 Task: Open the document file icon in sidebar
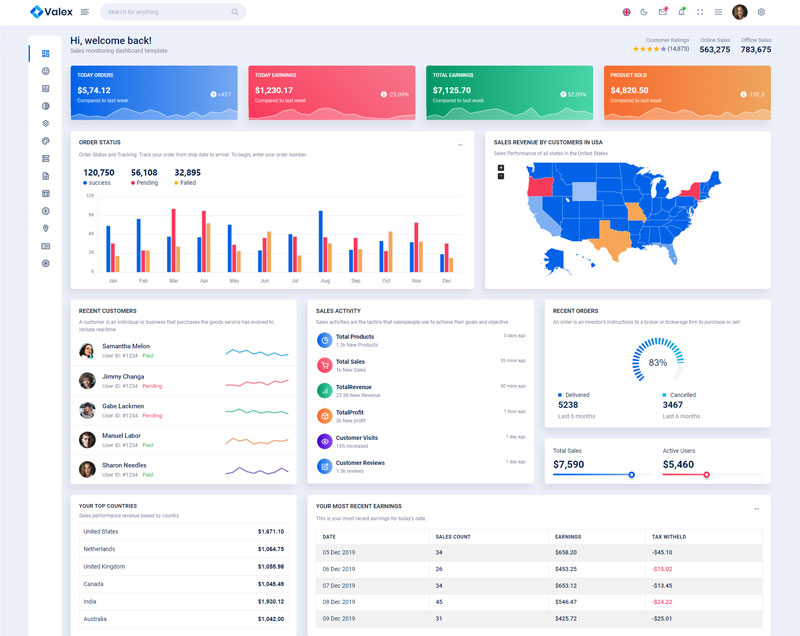[x=45, y=176]
